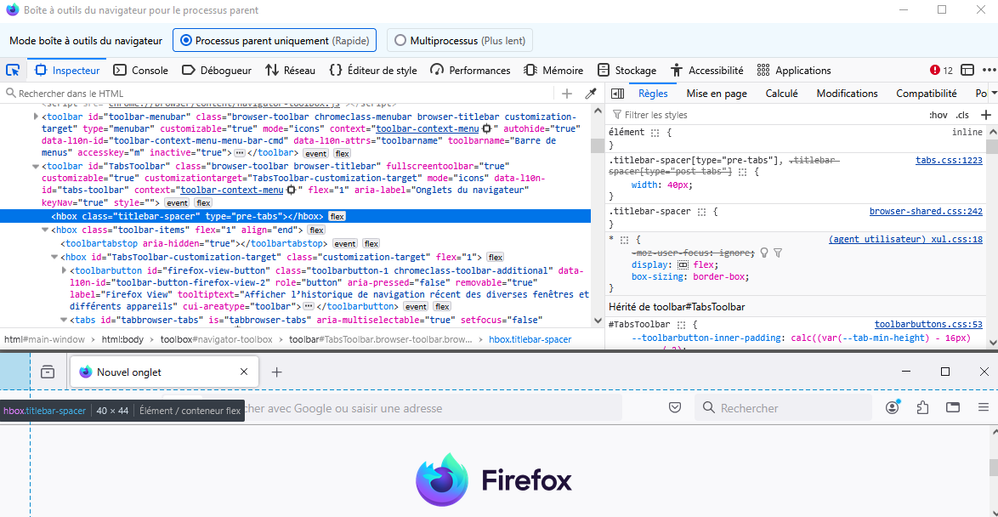The image size is (998, 517).
Task: Filter rules by -moz-user-focus property
Action: (x=778, y=253)
